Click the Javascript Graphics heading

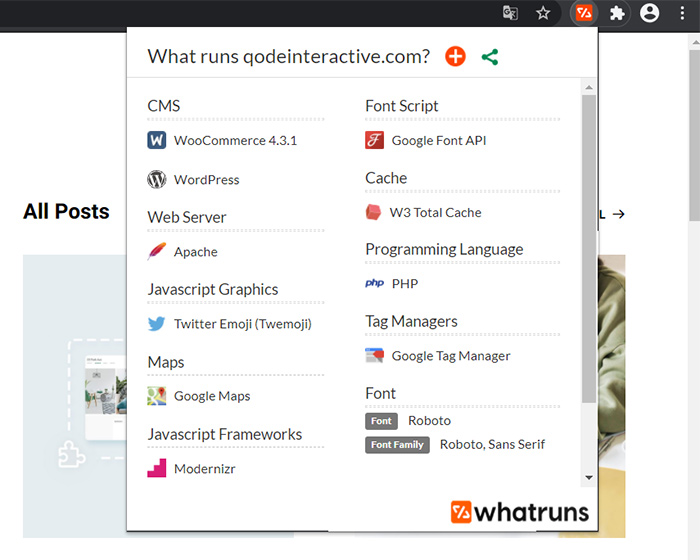(213, 289)
